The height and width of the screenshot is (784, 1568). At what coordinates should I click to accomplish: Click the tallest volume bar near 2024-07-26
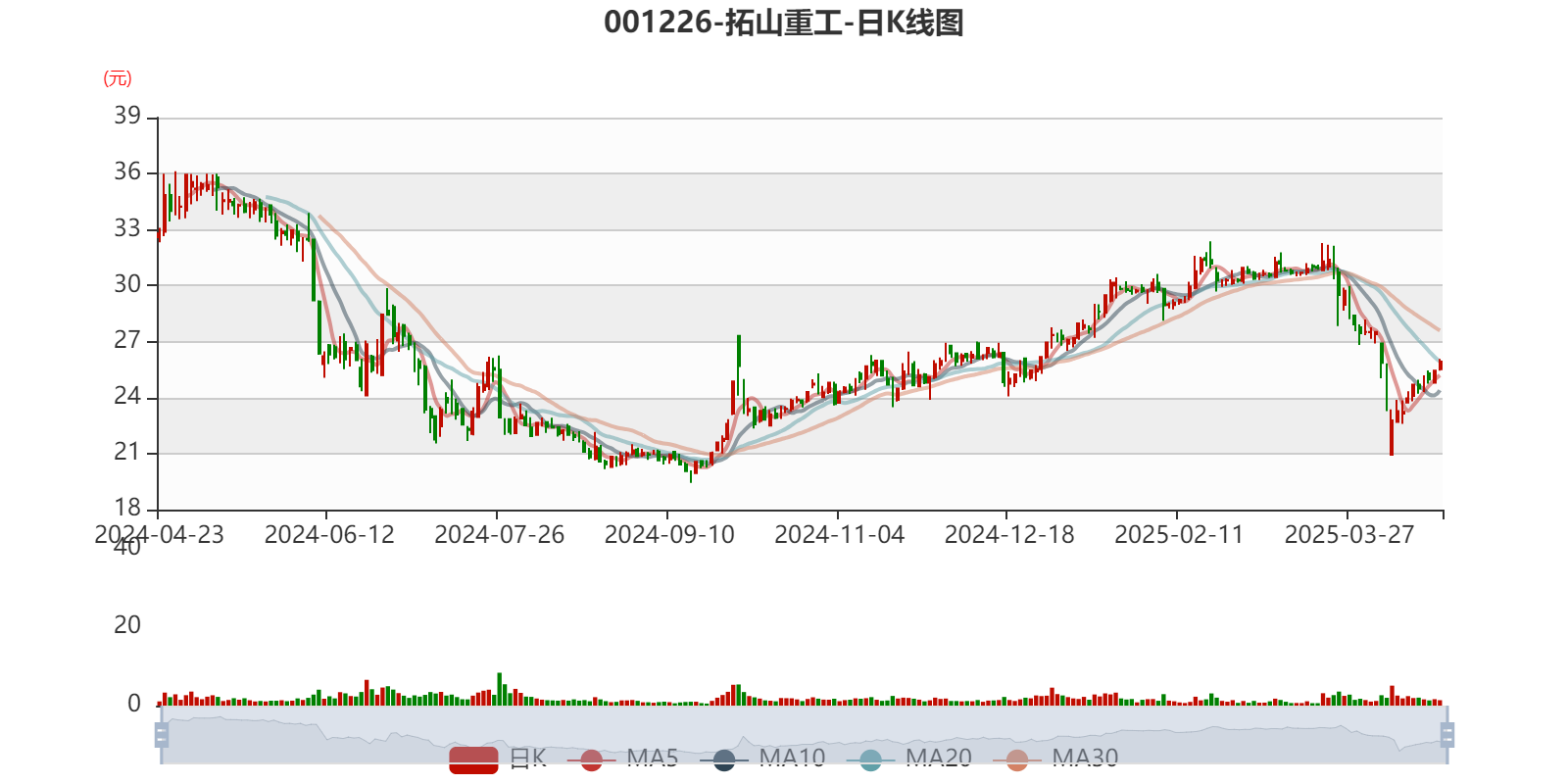[x=500, y=689]
